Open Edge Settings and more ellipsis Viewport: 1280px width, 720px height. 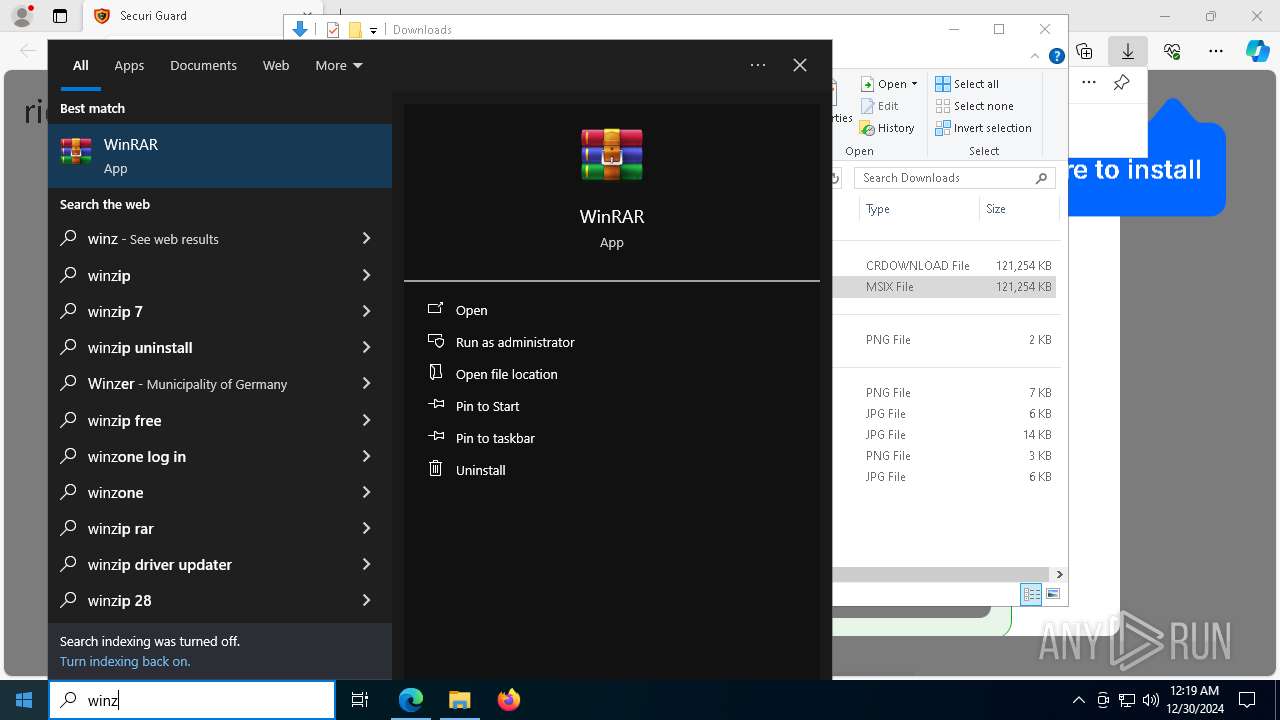coord(1215,51)
